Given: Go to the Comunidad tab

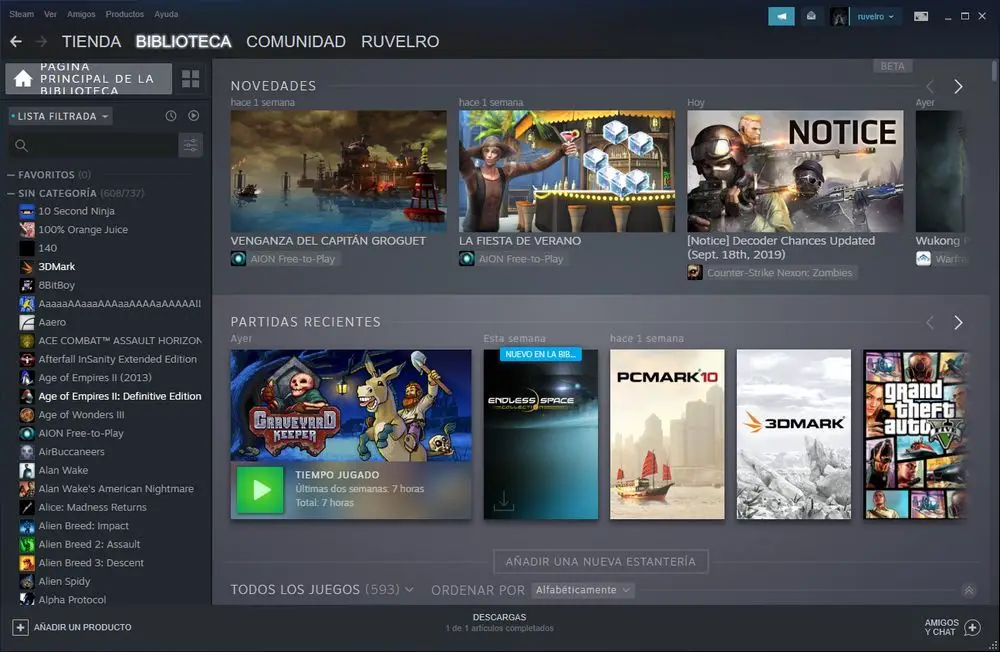Looking at the screenshot, I should 296,41.
